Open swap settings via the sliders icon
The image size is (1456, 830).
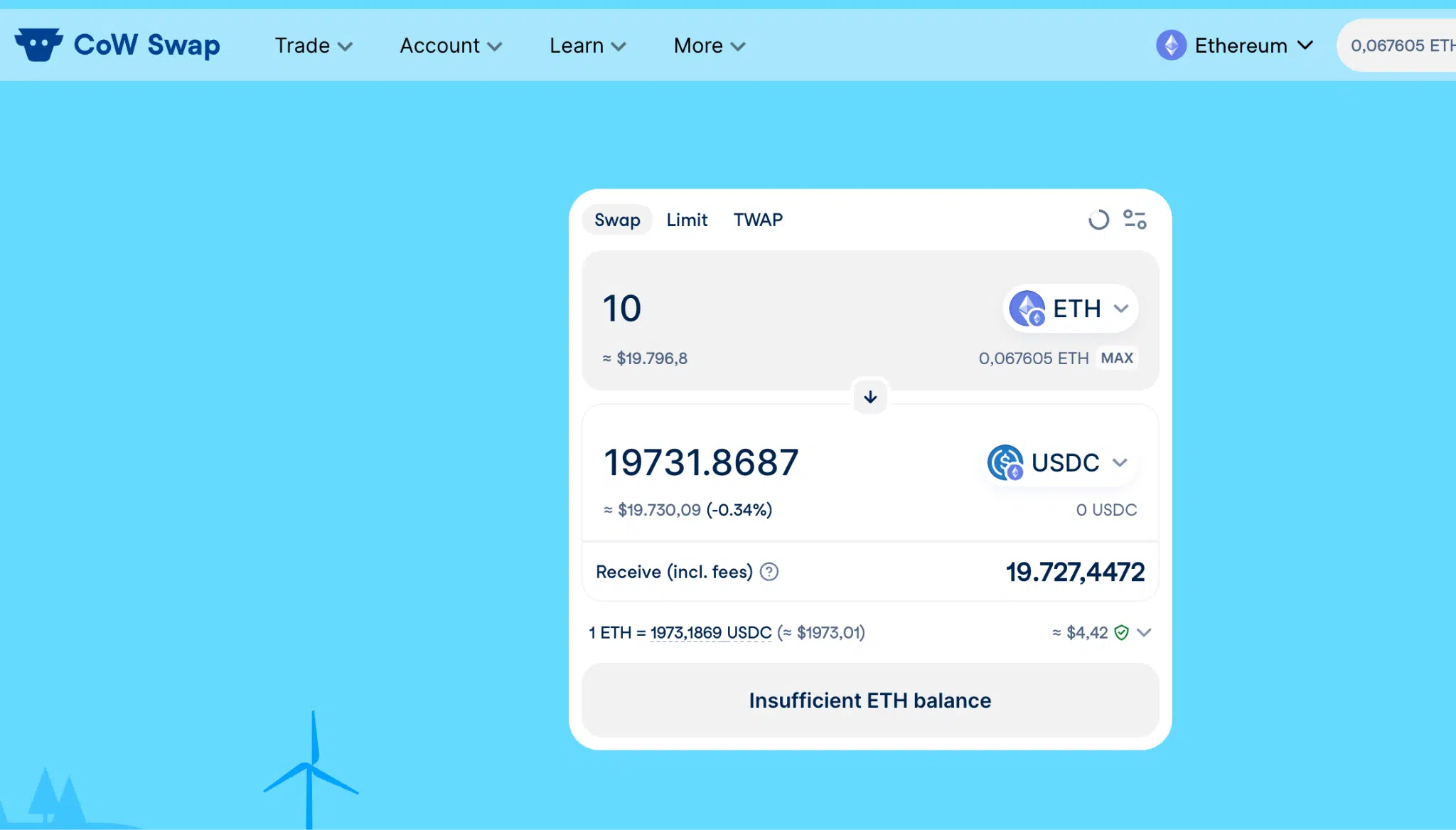(1135, 220)
